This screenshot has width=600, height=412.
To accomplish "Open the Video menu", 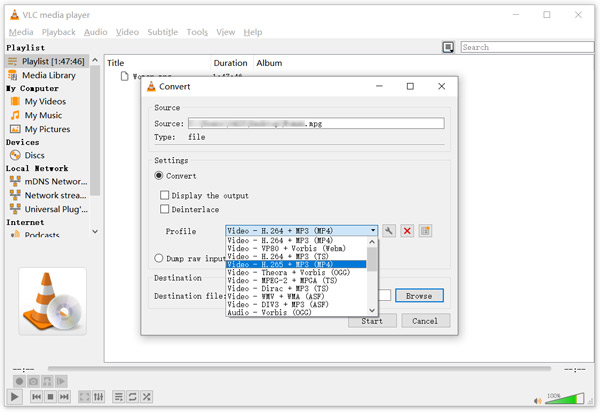I will (x=127, y=32).
